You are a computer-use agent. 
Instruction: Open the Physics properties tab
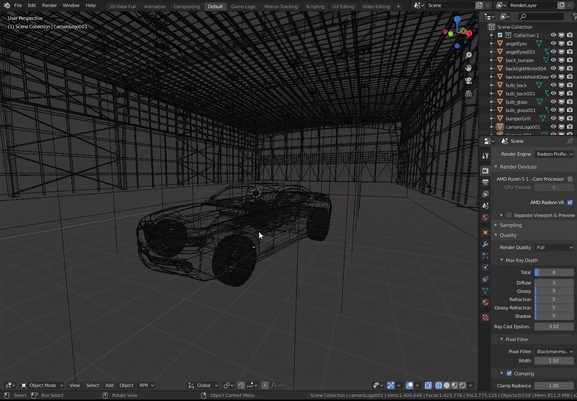click(485, 267)
